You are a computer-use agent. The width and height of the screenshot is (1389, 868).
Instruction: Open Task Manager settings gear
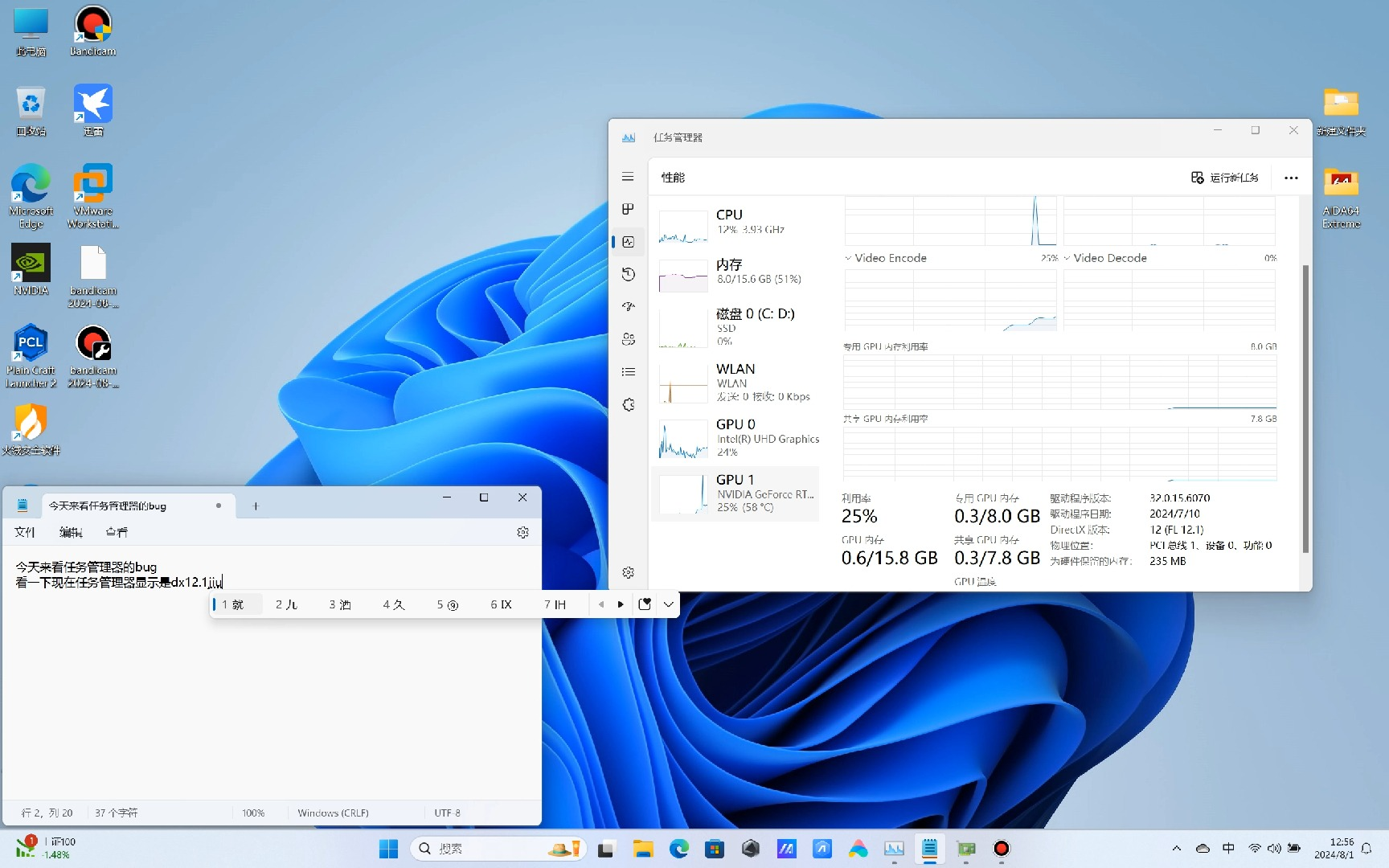[628, 572]
